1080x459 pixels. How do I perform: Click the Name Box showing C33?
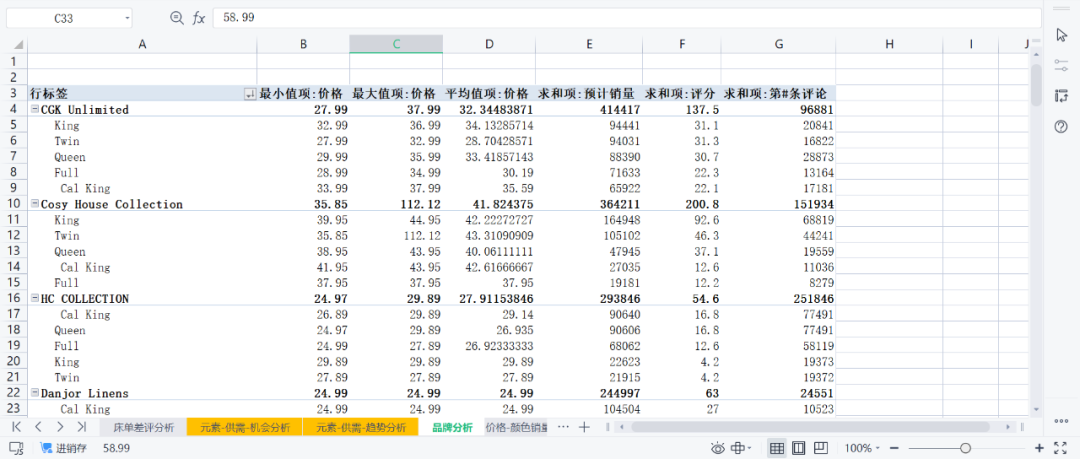(x=63, y=19)
